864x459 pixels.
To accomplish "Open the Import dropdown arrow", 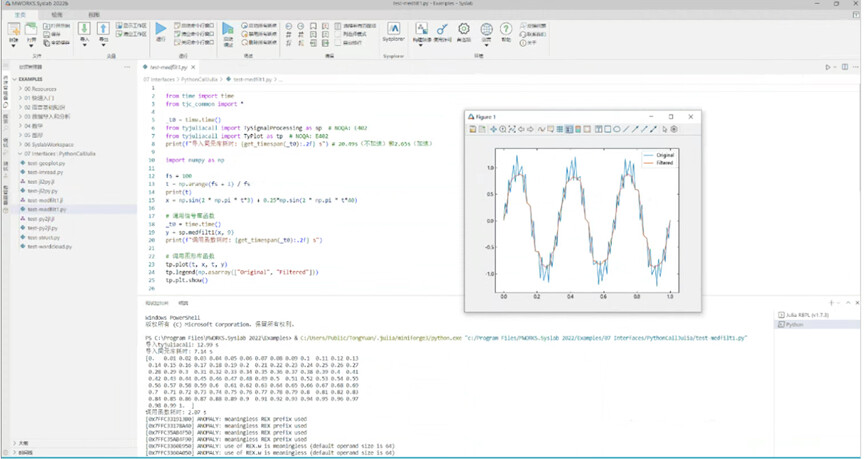I will coord(84,45).
